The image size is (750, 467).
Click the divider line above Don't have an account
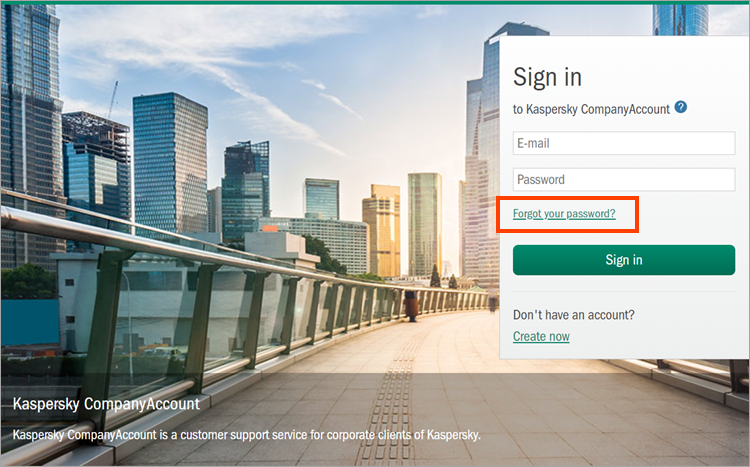tap(624, 291)
